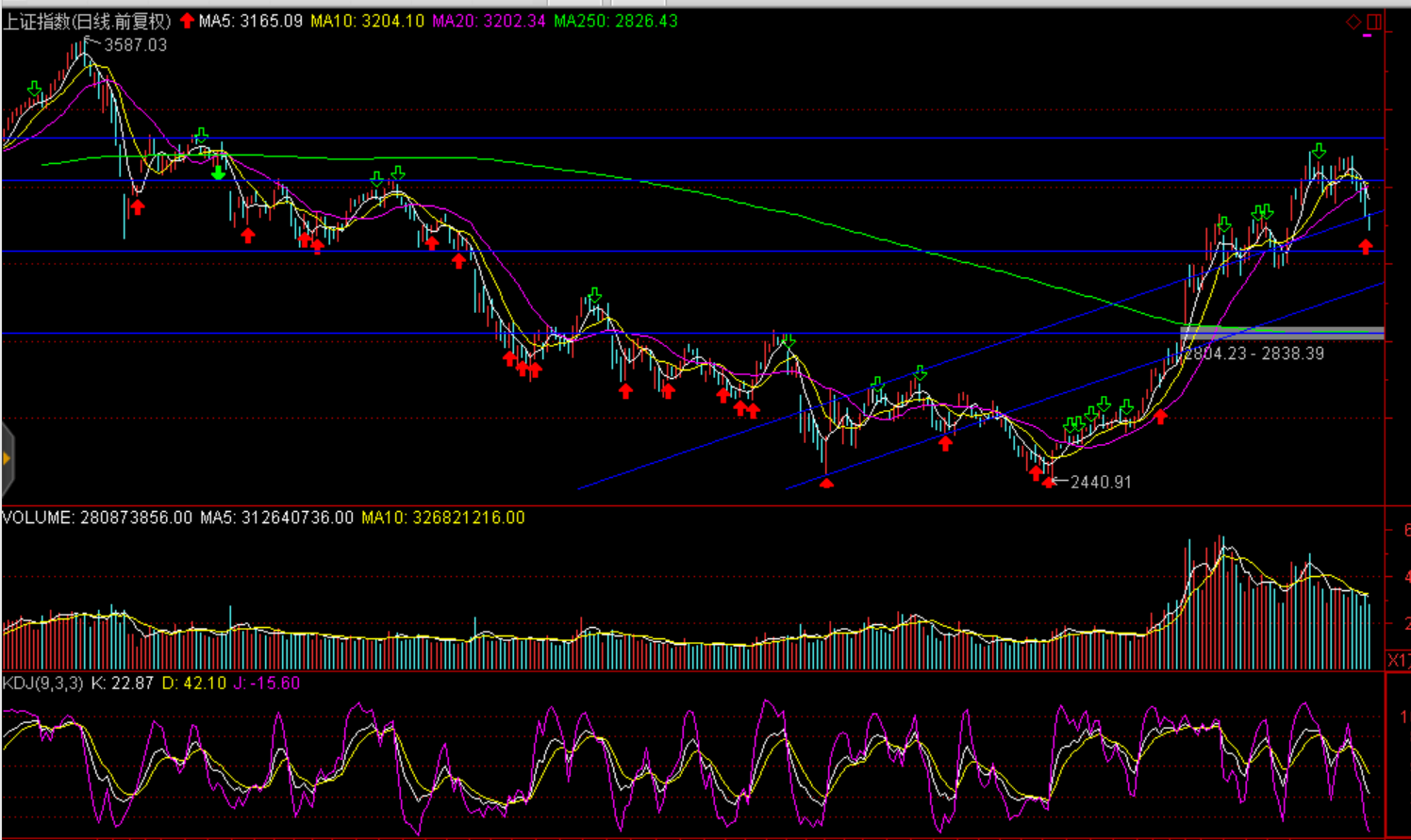Image resolution: width=1411 pixels, height=840 pixels.
Task: Click the yellow MA10: 3204.10 label
Action: coord(367,21)
